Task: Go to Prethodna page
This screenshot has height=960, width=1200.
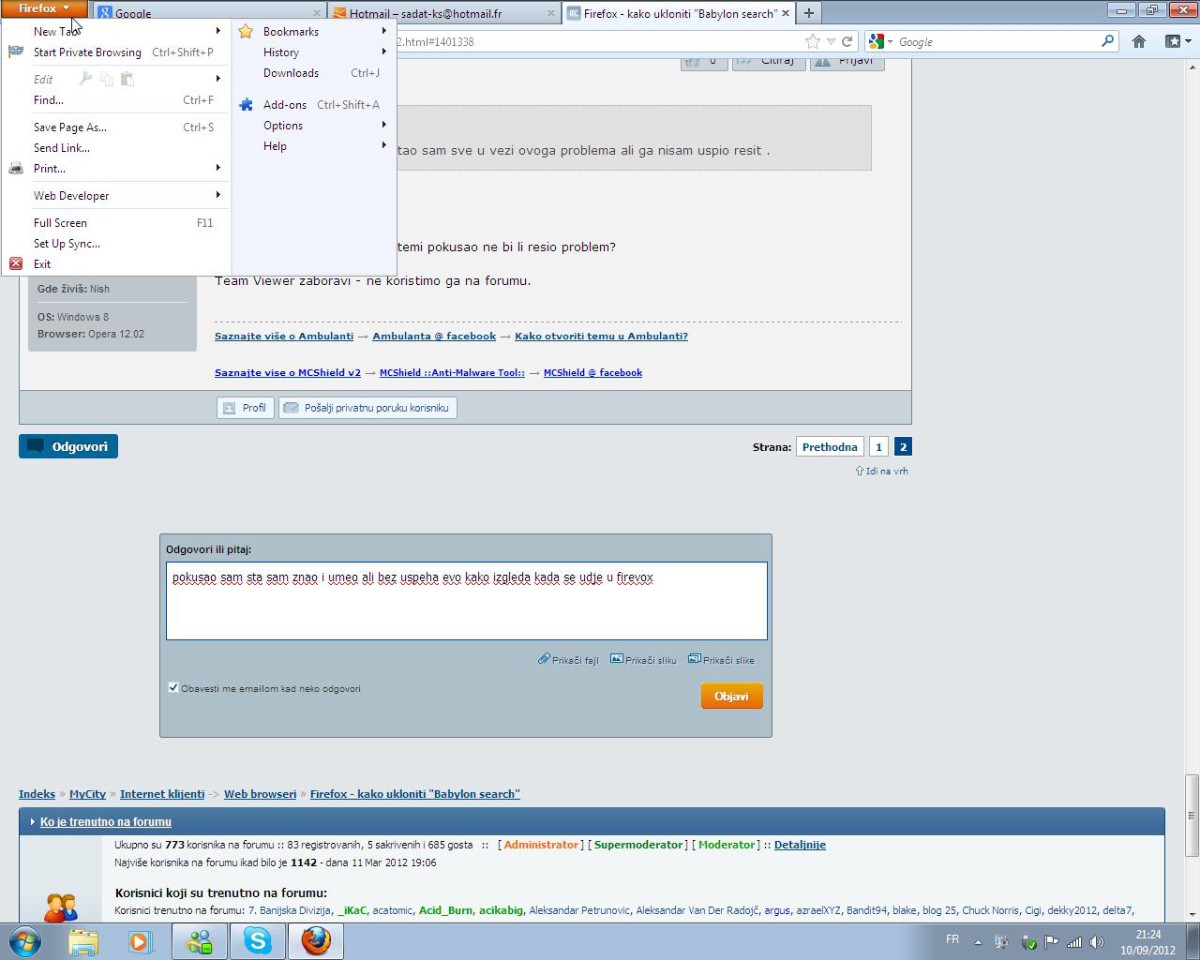Action: [830, 447]
